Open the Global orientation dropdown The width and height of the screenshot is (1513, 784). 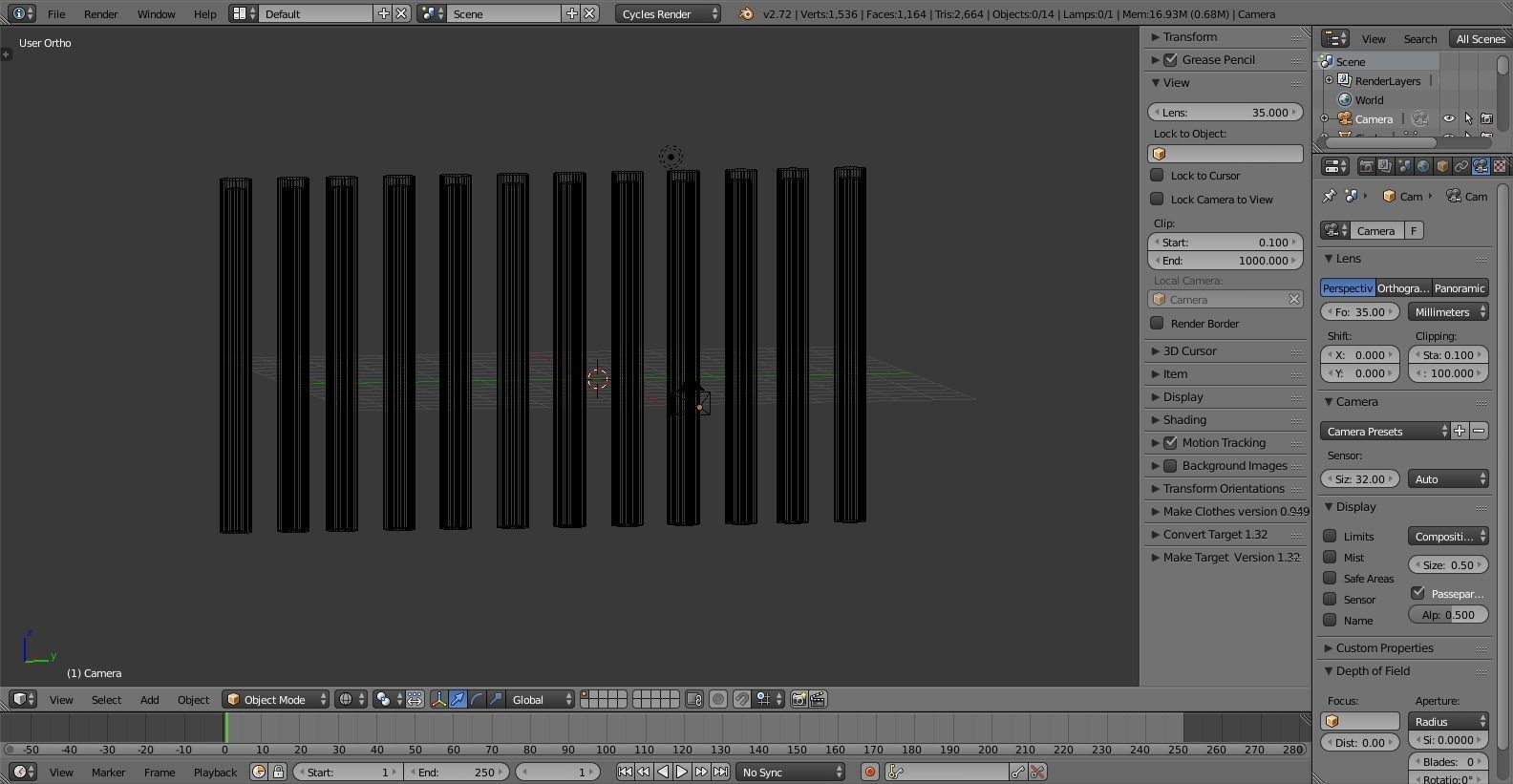[x=541, y=700]
